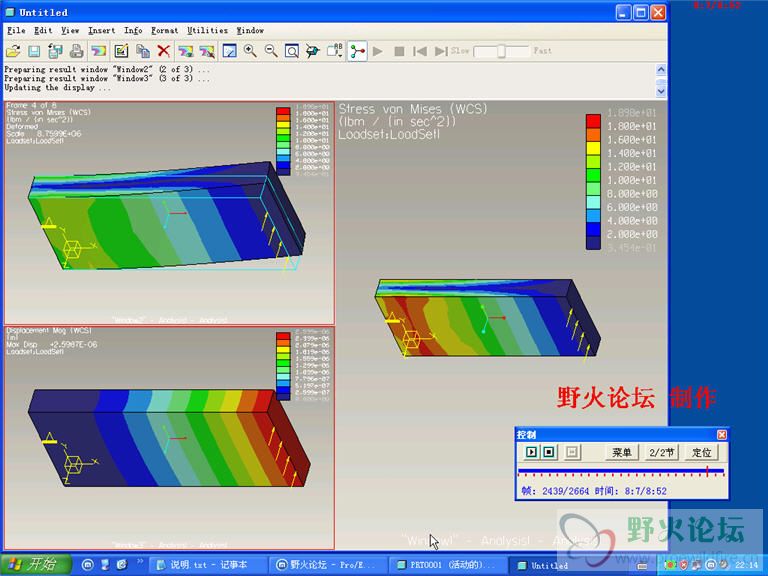Click the 2/2节 button
768x576 pixels.
click(x=661, y=452)
